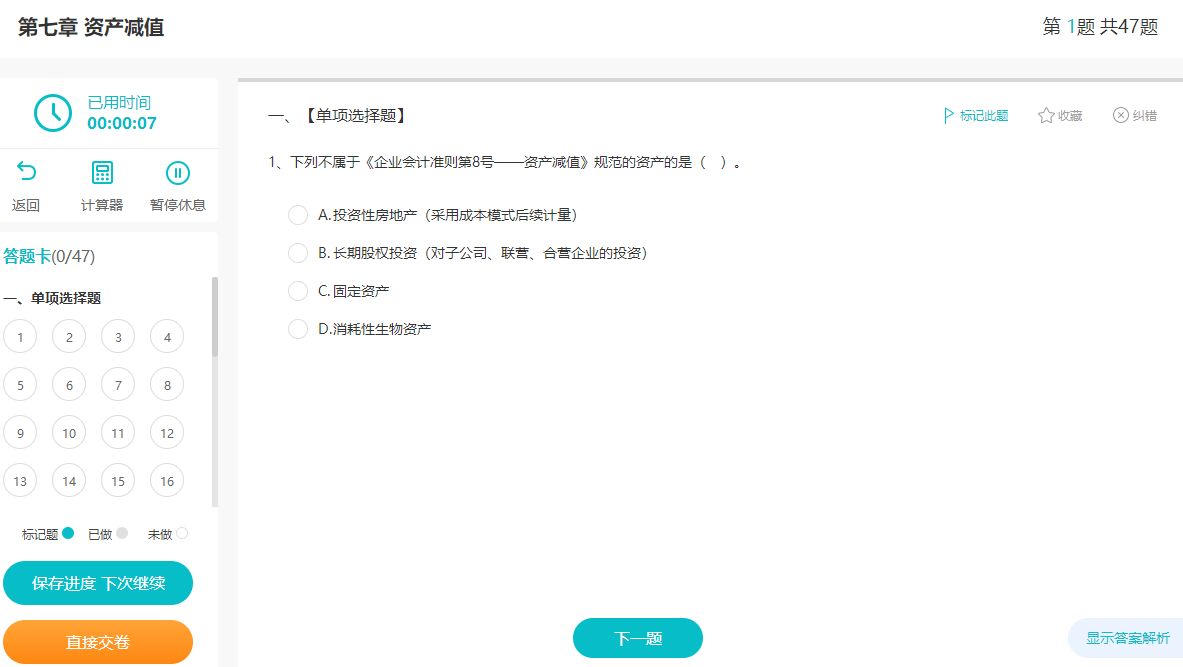Viewport: 1183px width, 667px height.
Task: Open question 16 from the answer sheet
Action: pos(166,480)
